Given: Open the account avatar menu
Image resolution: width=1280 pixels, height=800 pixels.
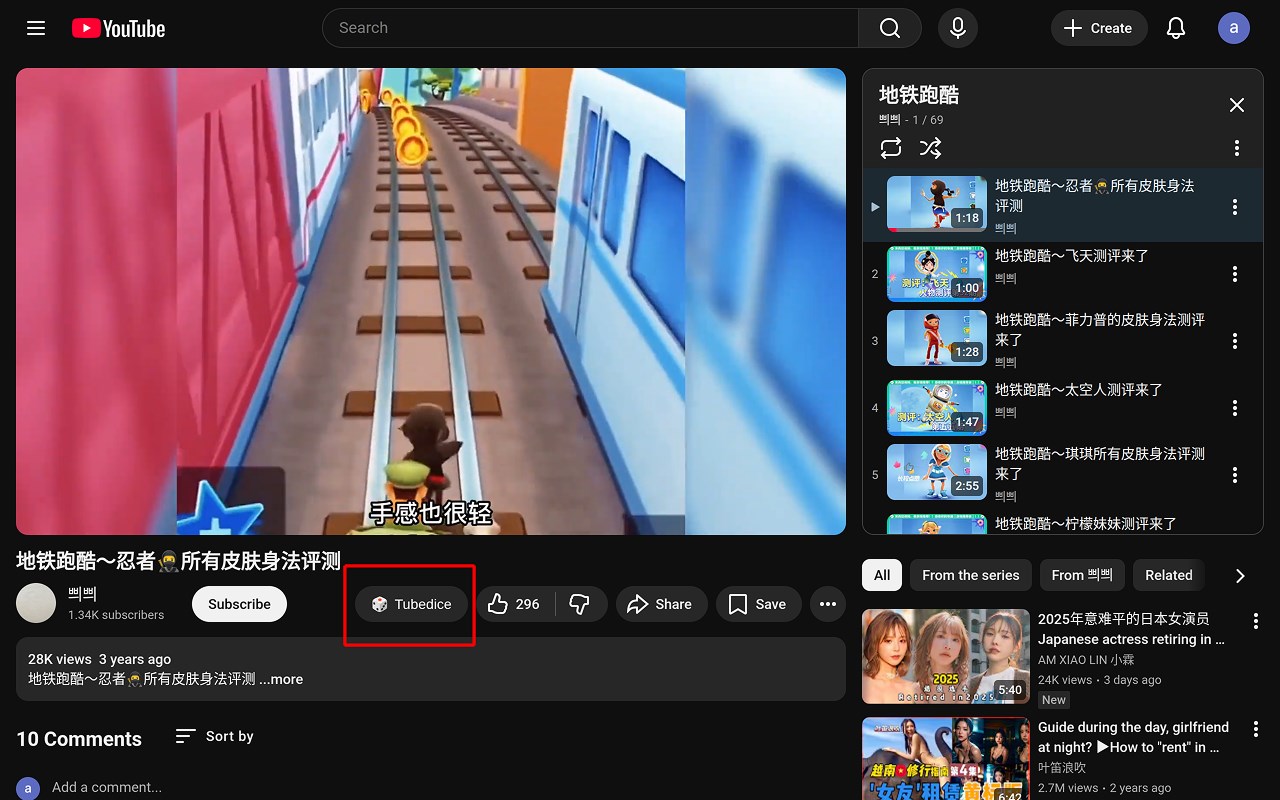Looking at the screenshot, I should click(1234, 28).
